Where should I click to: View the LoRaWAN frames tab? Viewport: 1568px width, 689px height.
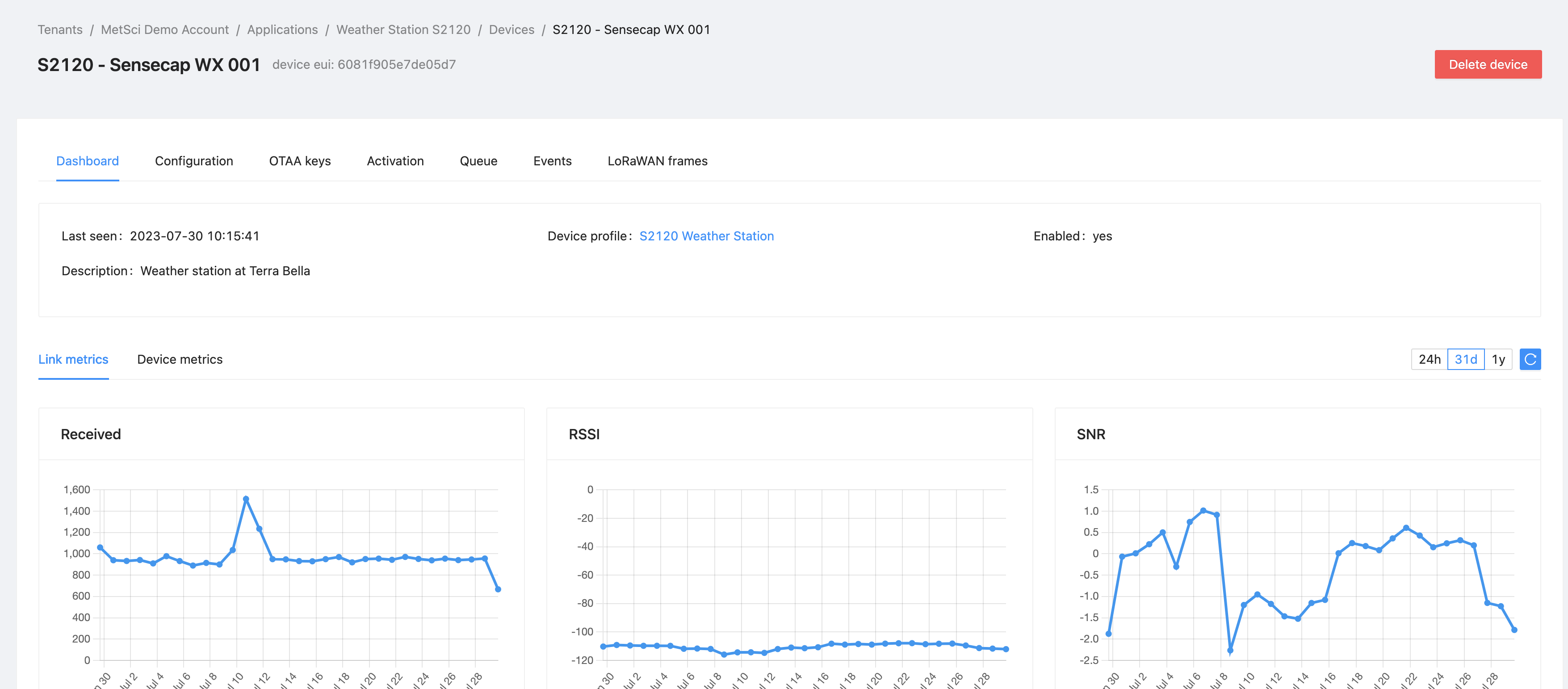point(658,161)
